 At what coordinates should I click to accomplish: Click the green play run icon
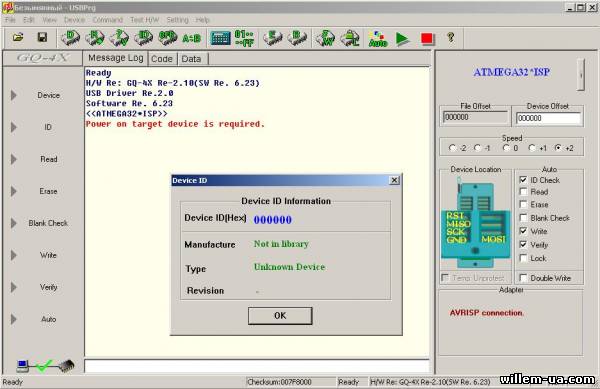click(402, 39)
